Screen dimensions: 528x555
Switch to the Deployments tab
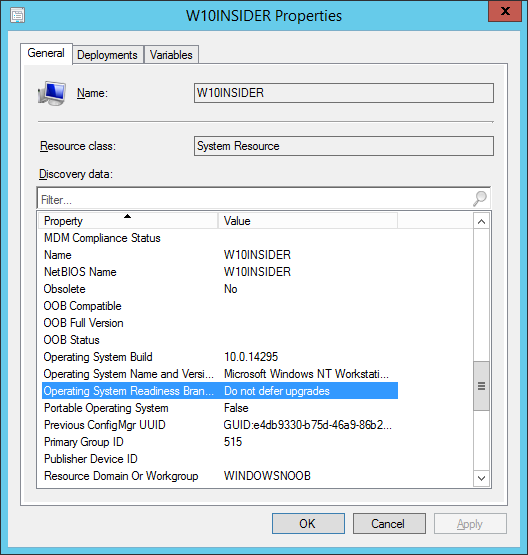(107, 55)
